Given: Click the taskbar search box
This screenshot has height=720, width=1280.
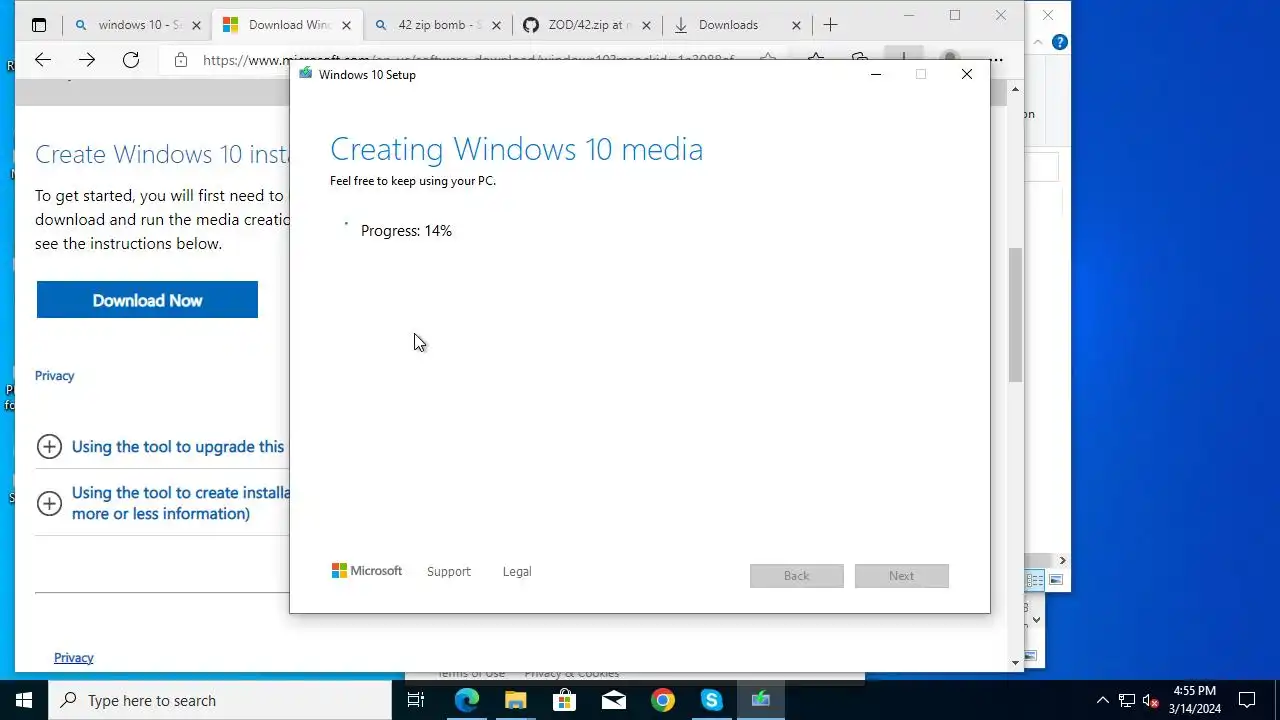Looking at the screenshot, I should tap(220, 700).
